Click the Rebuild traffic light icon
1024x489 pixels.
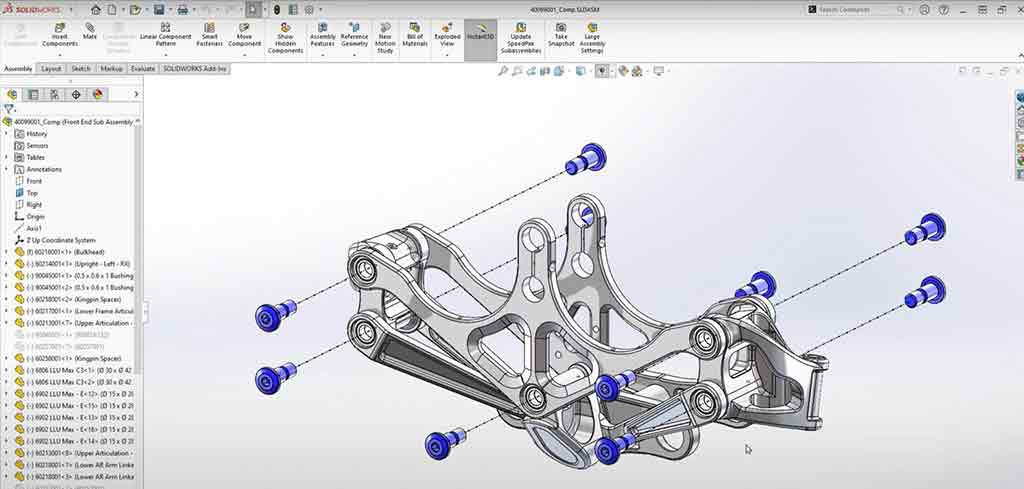pos(276,10)
